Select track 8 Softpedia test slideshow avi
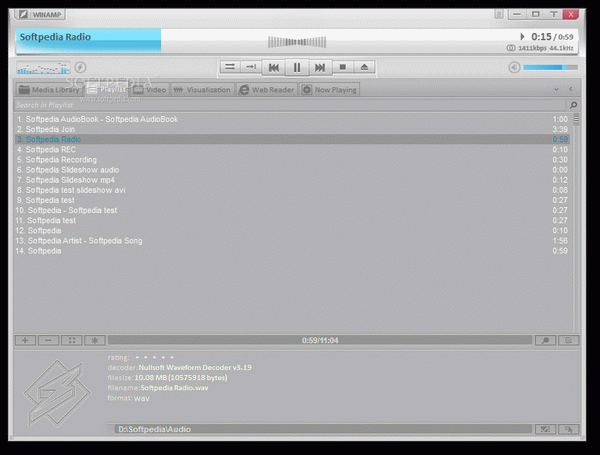Viewport: 600px width, 455px height. point(292,190)
